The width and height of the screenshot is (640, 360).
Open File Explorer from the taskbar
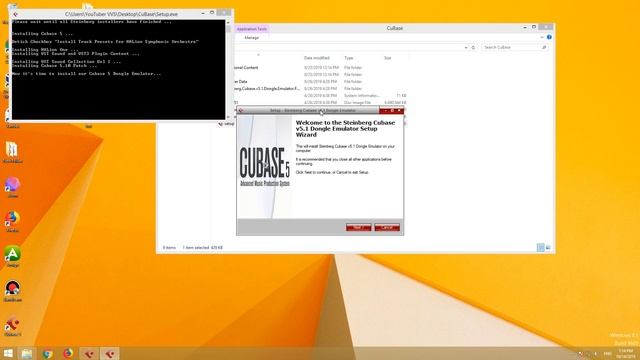point(27,353)
